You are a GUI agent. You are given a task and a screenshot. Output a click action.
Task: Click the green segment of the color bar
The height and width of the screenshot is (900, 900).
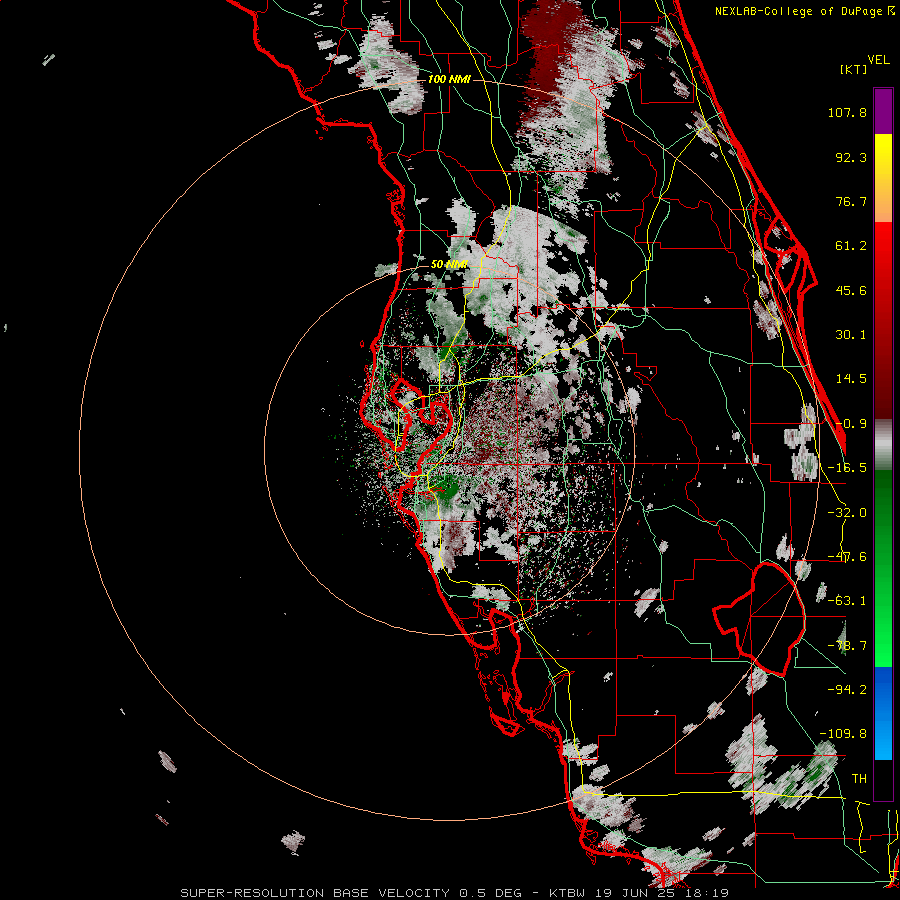(883, 568)
